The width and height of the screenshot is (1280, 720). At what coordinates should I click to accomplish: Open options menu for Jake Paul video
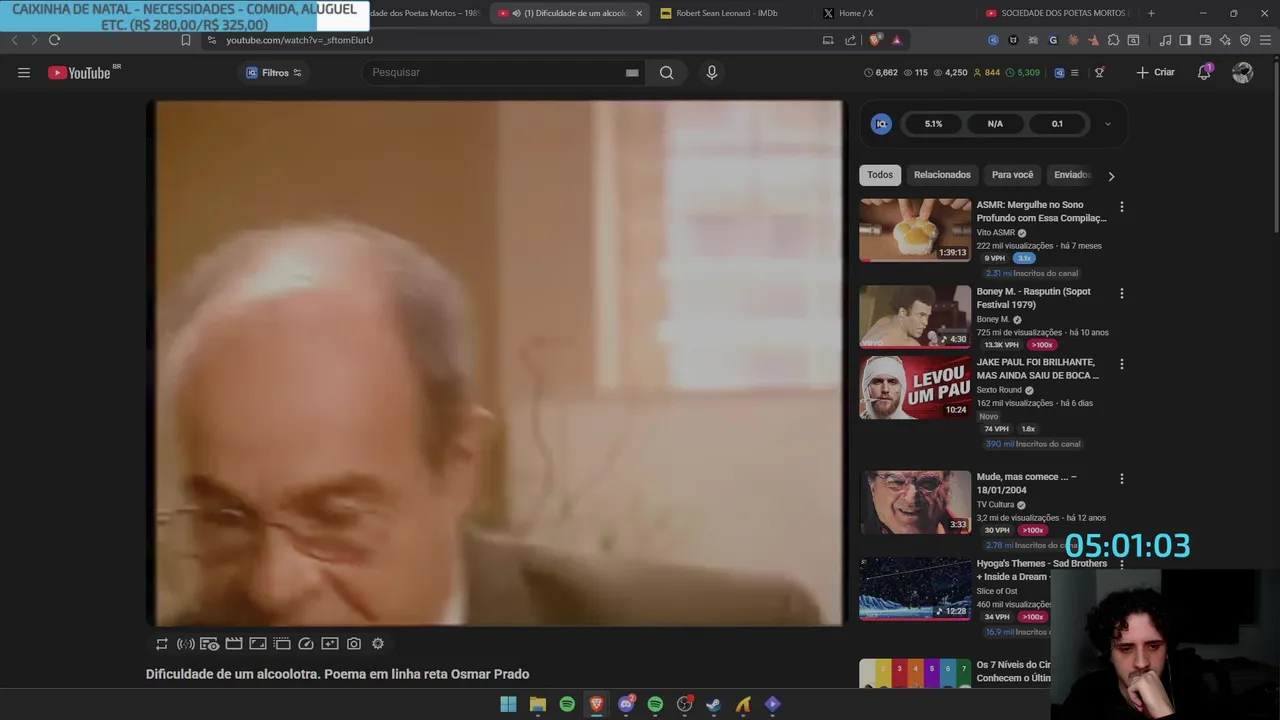point(1121,364)
